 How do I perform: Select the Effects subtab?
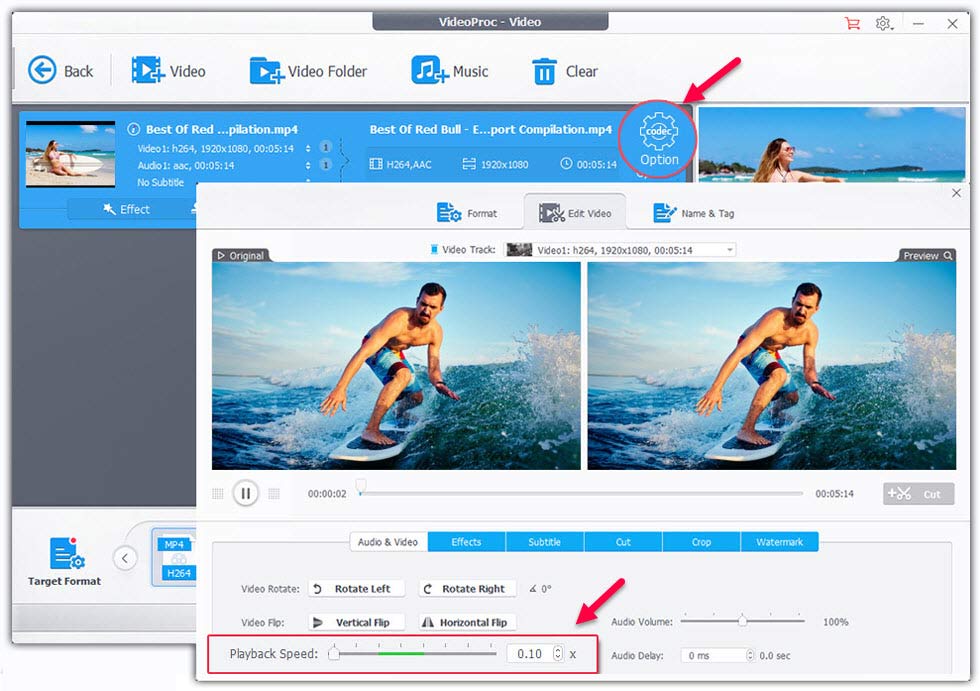(466, 542)
